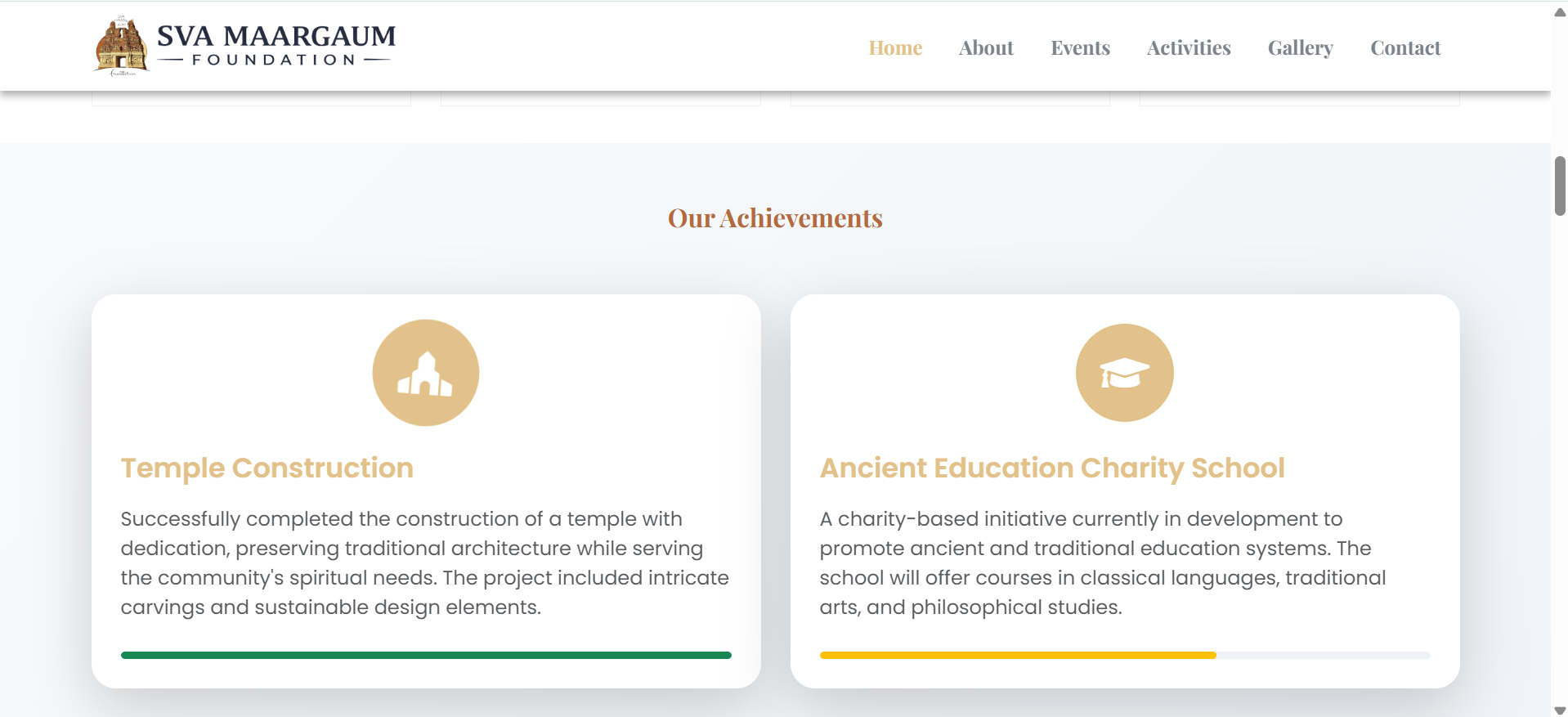Click the charity school description paragraph

point(1103,563)
